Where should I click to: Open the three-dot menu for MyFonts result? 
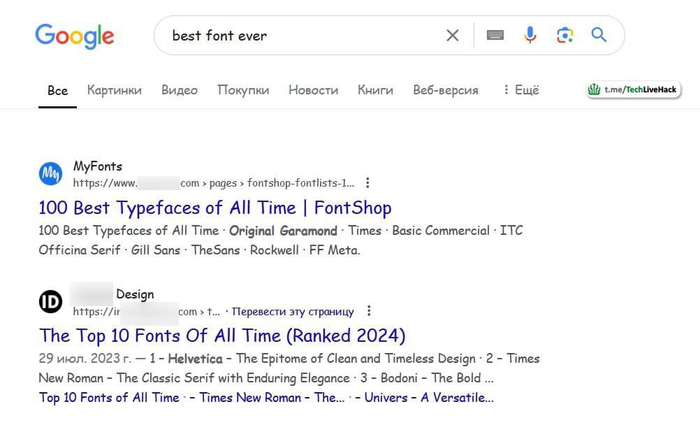(367, 183)
